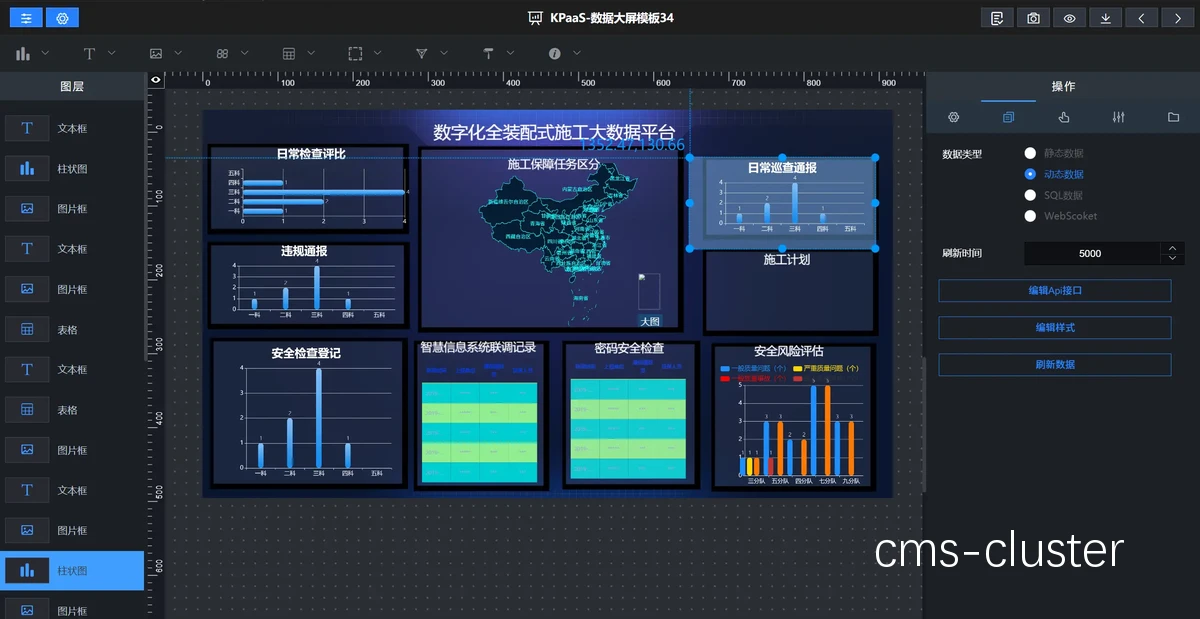Open the hand interaction tab in 操作 panel
The image size is (1200, 619).
(x=1064, y=117)
